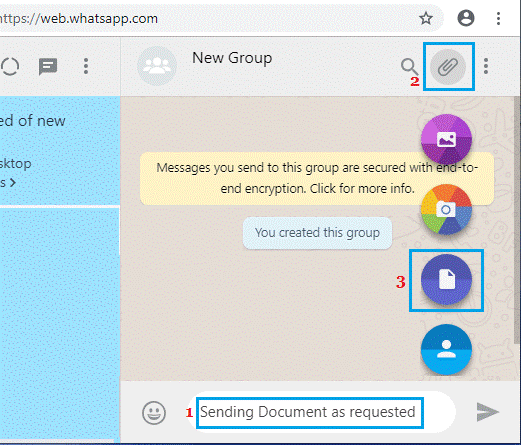
Task: Bookmark the page with the star icon
Action: (x=426, y=18)
